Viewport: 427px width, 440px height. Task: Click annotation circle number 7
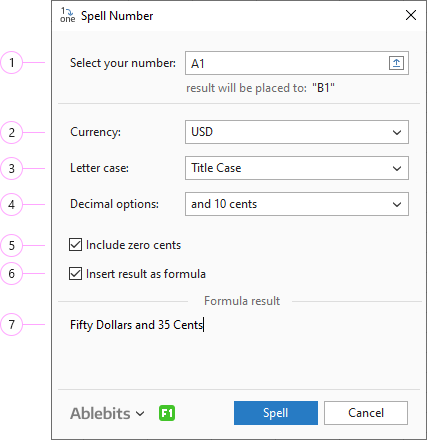(x=12, y=324)
